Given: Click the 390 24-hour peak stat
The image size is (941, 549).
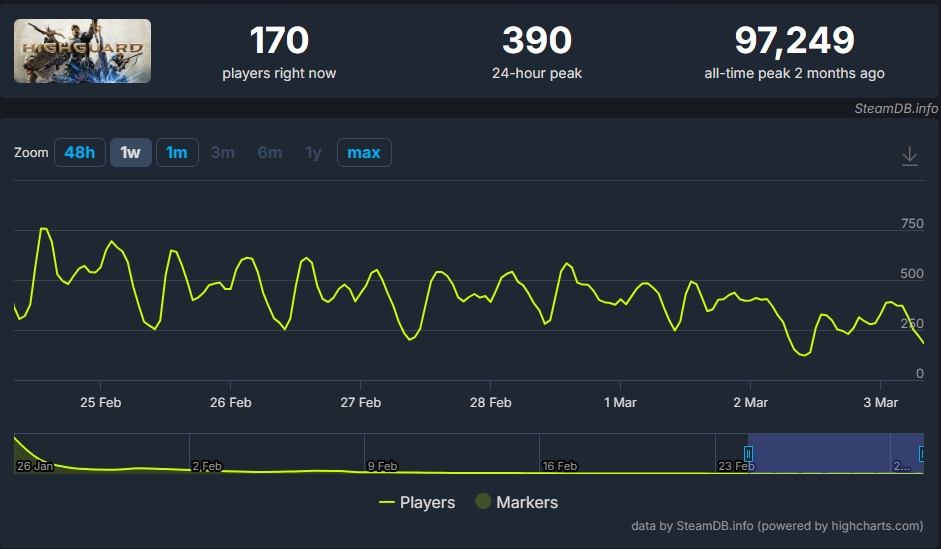Looking at the screenshot, I should (537, 52).
